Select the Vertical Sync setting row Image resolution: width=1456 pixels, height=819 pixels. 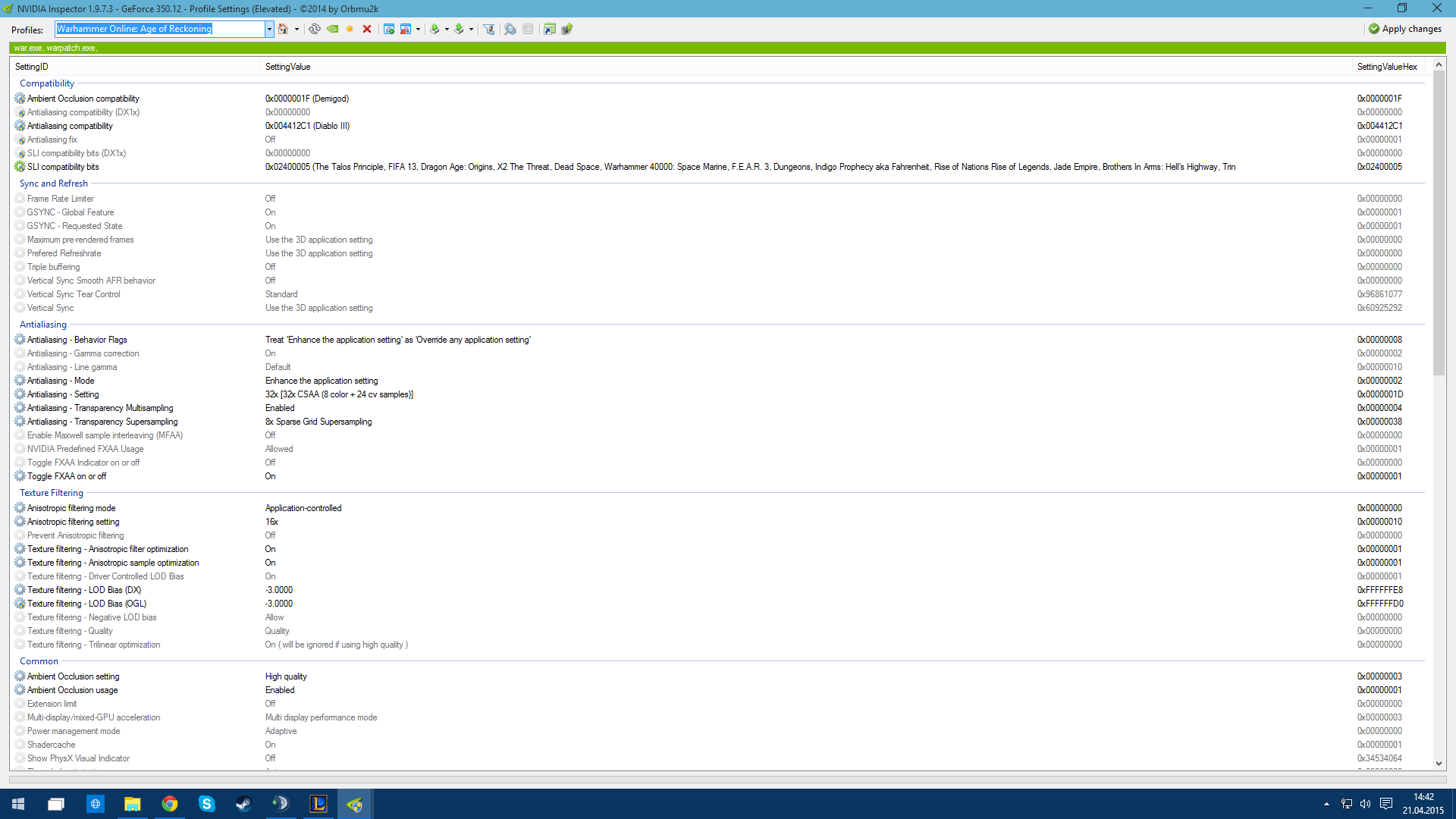pyautogui.click(x=717, y=308)
